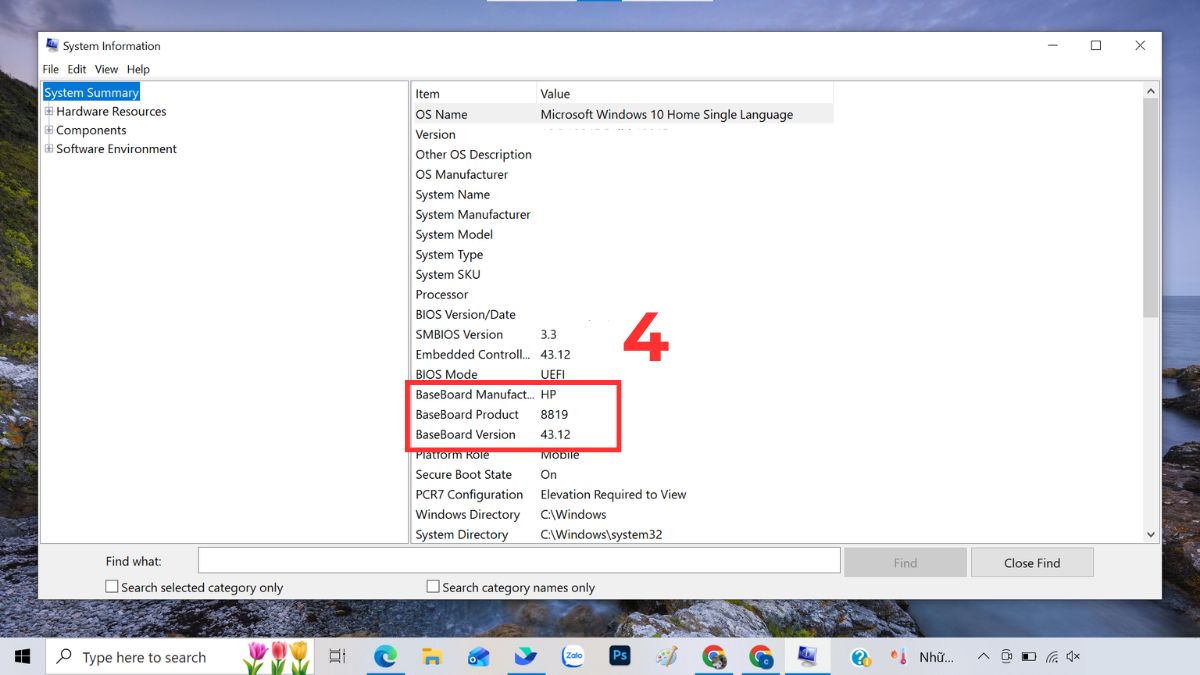1200x675 pixels.
Task: Click the Close Find button
Action: (1032, 562)
